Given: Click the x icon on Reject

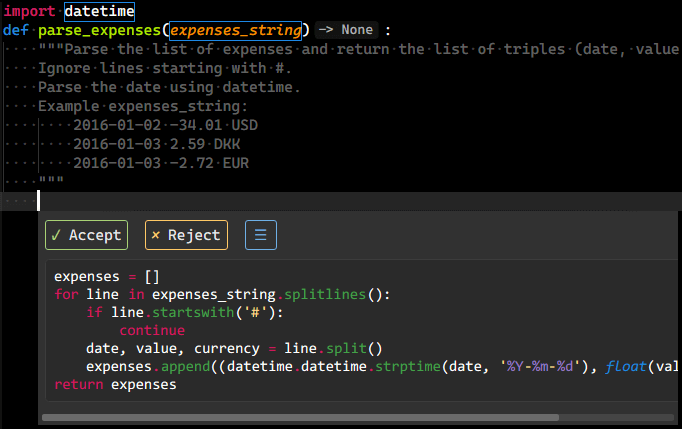Looking at the screenshot, I should (155, 235).
